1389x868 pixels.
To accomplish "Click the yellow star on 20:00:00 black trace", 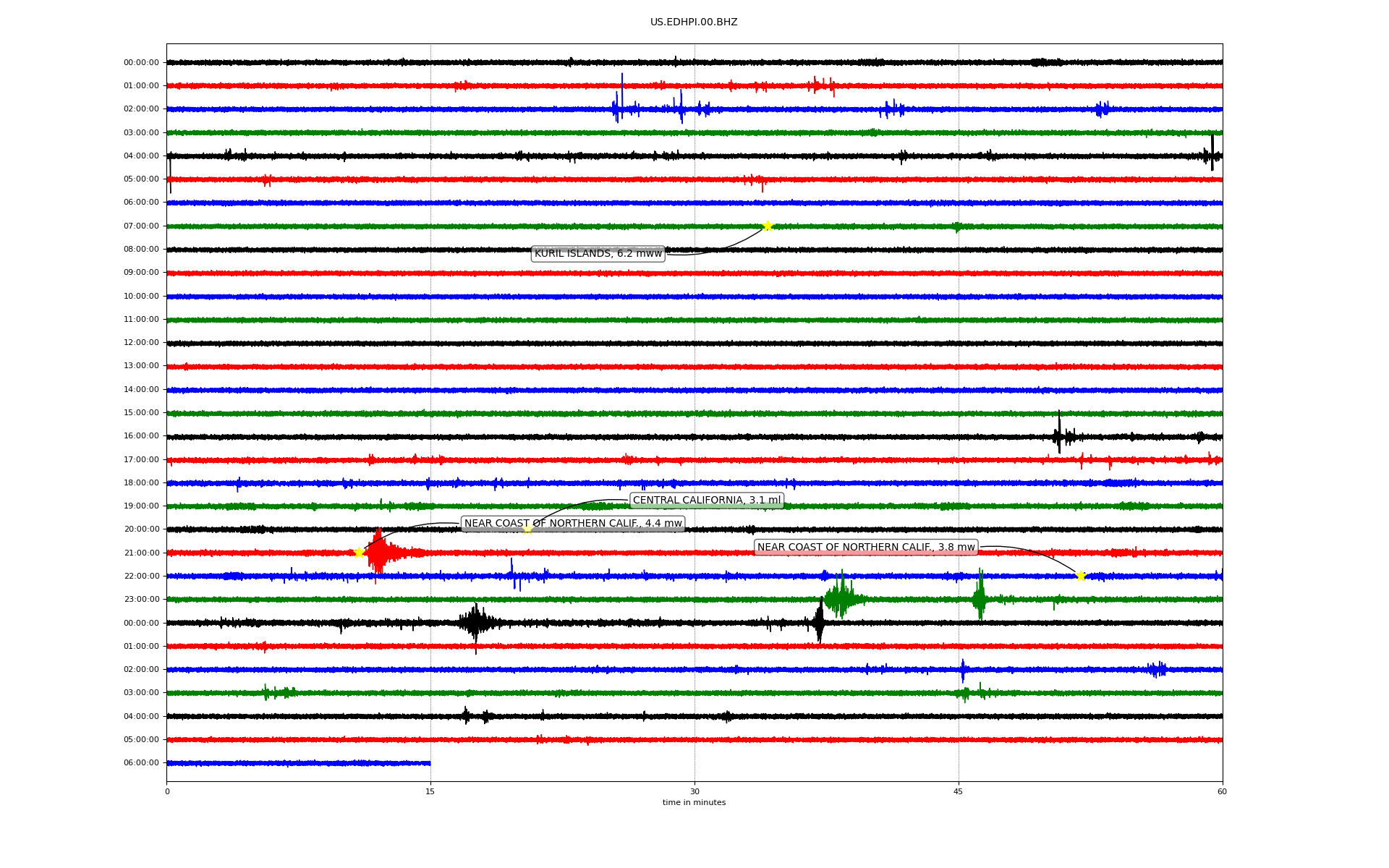I will [x=527, y=529].
